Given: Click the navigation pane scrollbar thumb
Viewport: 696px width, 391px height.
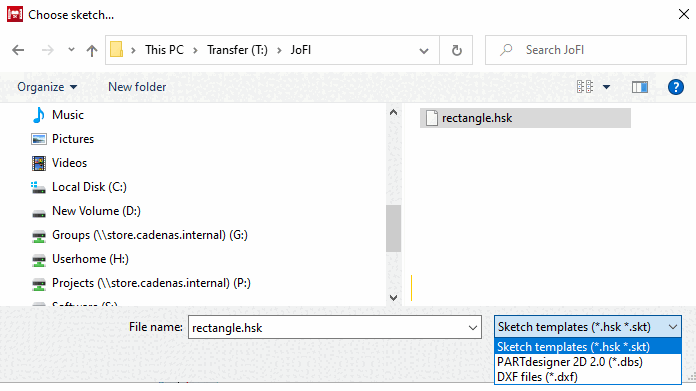Looking at the screenshot, I should [x=393, y=228].
